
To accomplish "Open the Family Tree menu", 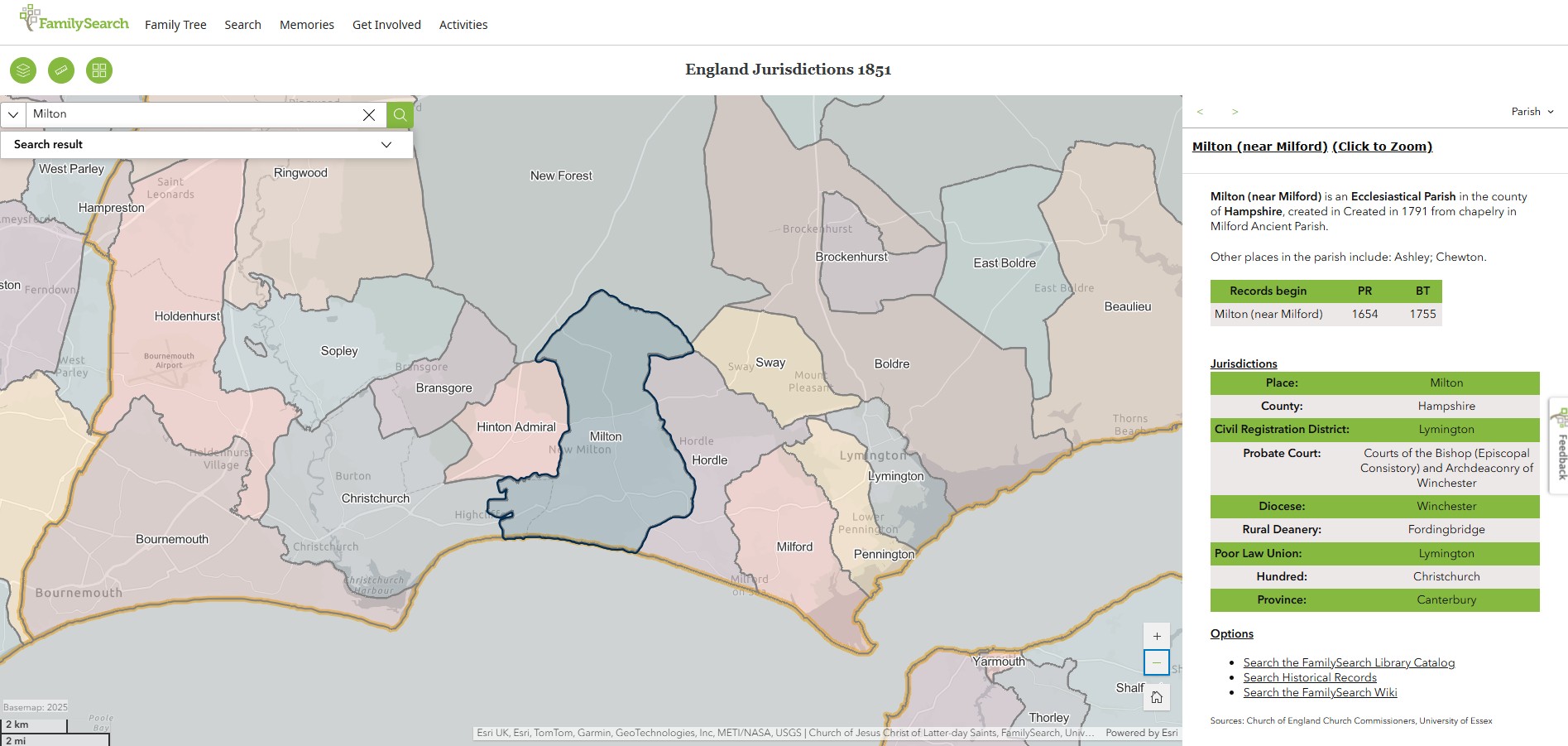I will point(175,25).
